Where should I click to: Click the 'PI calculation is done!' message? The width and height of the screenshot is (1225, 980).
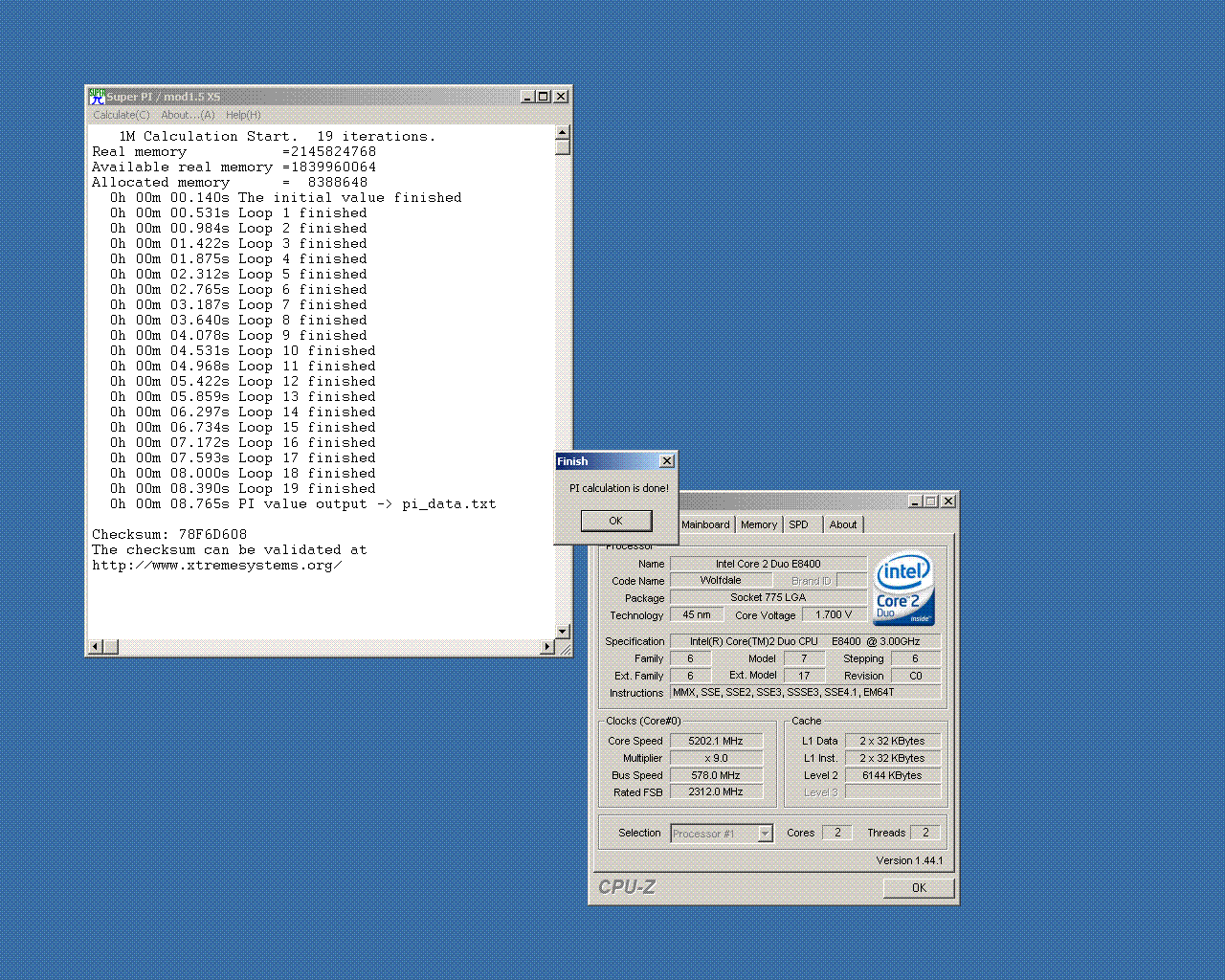pyautogui.click(x=619, y=488)
